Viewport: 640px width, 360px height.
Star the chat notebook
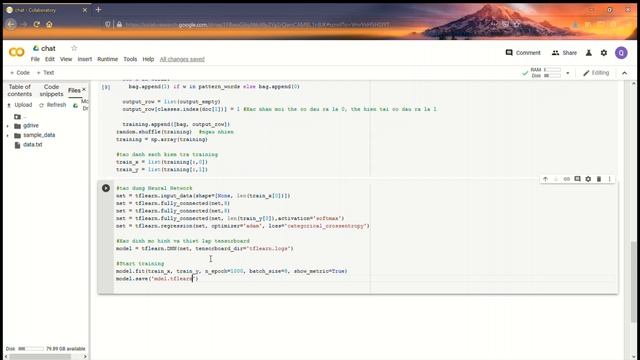point(74,48)
